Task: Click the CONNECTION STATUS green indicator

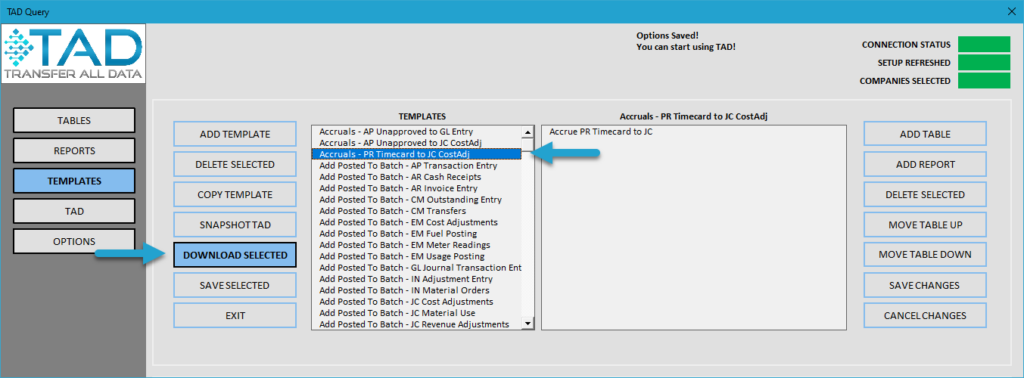Action: (x=984, y=44)
